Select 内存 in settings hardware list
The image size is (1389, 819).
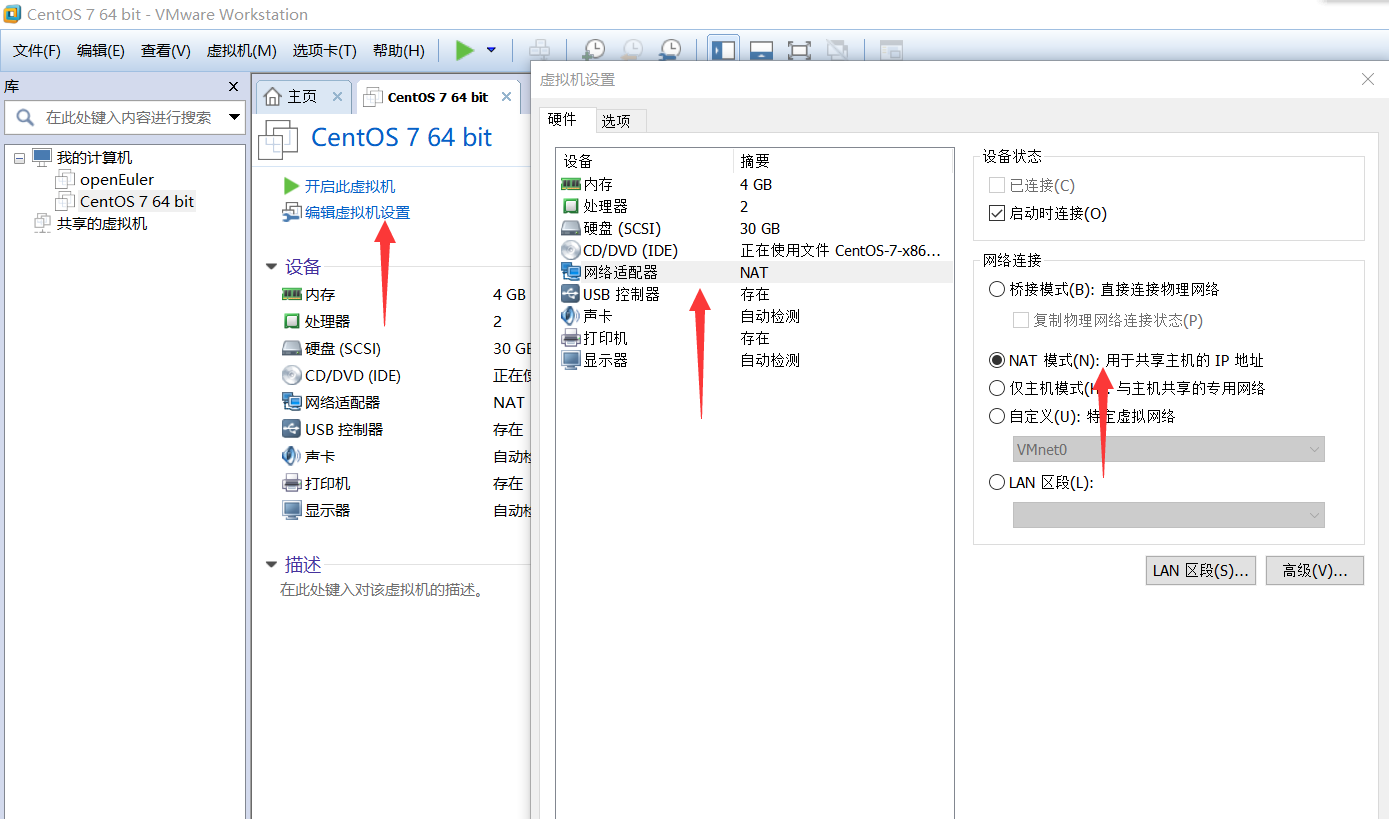pos(754,184)
